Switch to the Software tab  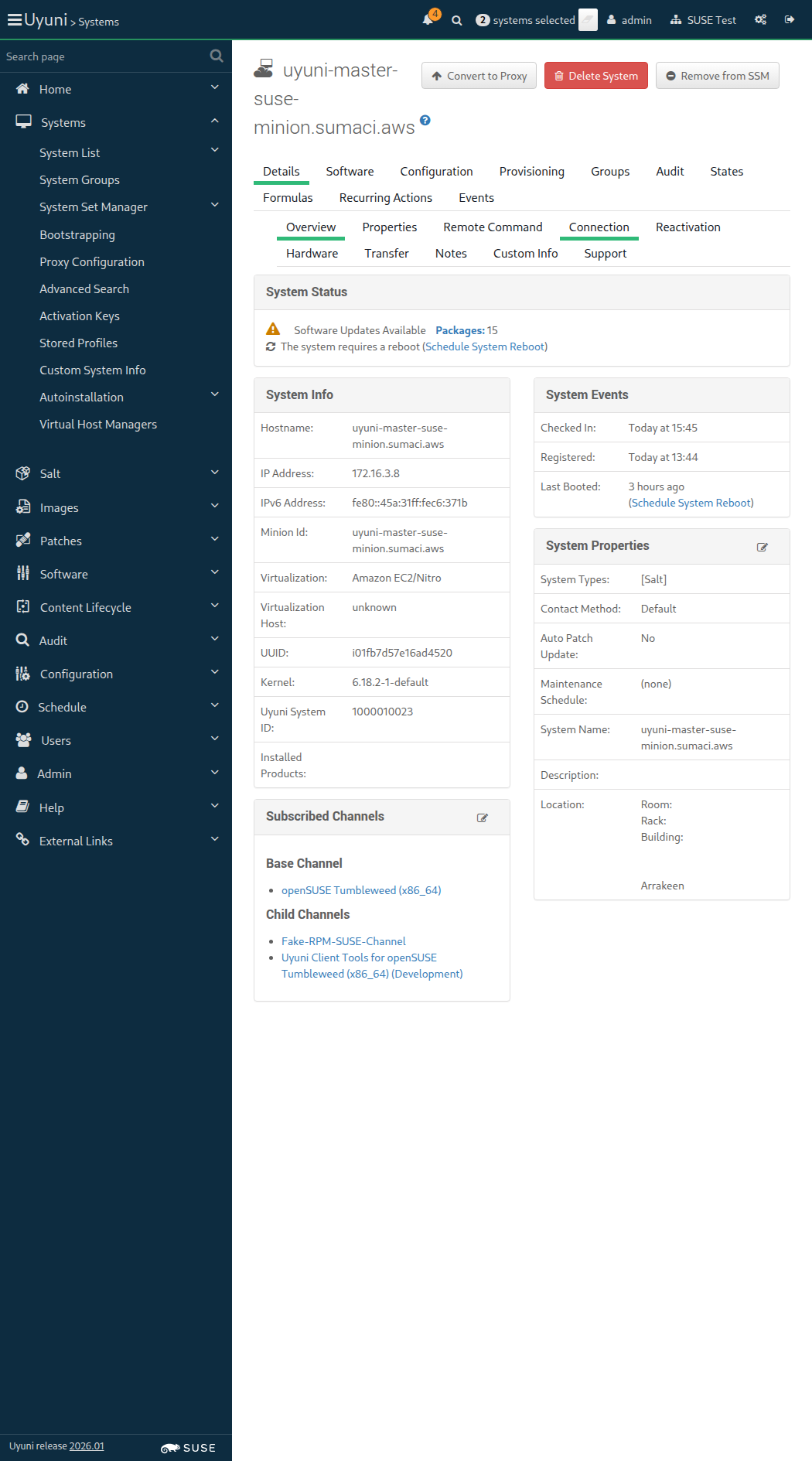(350, 172)
